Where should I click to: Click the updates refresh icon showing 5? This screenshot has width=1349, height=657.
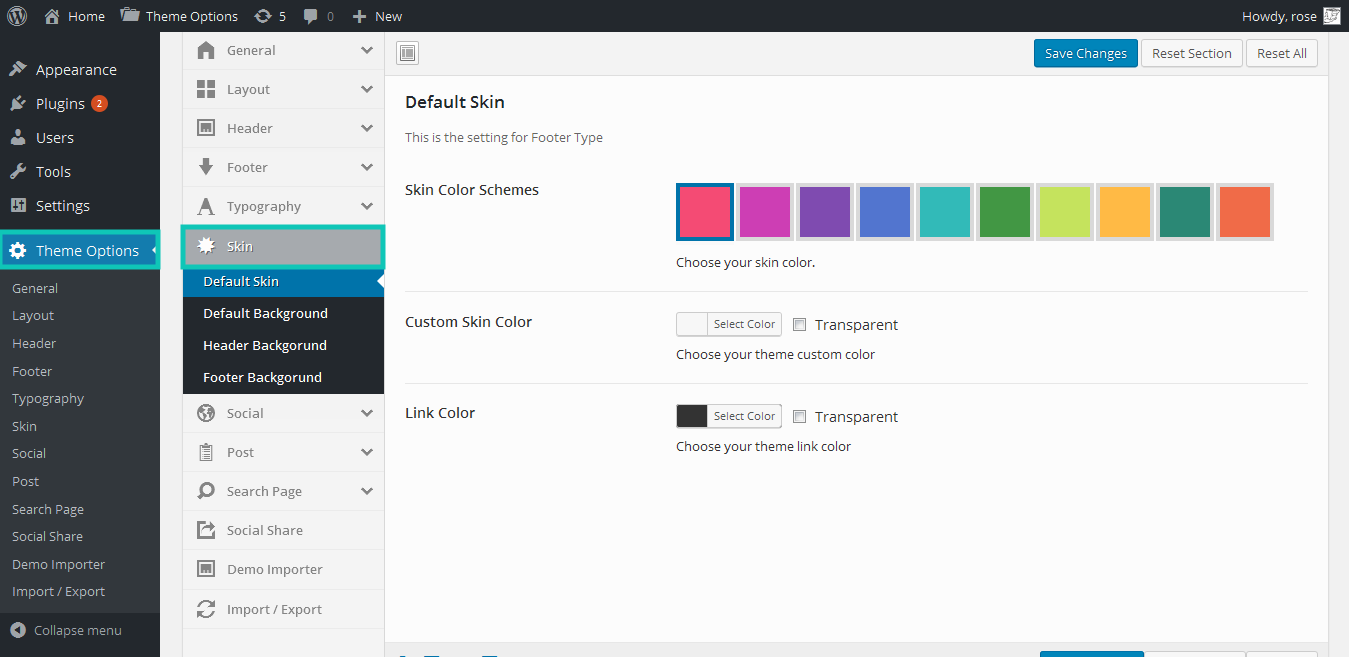(x=263, y=16)
